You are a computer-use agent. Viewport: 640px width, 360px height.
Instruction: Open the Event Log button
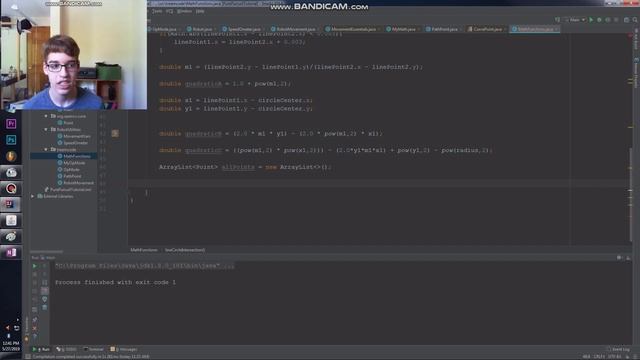(x=618, y=349)
